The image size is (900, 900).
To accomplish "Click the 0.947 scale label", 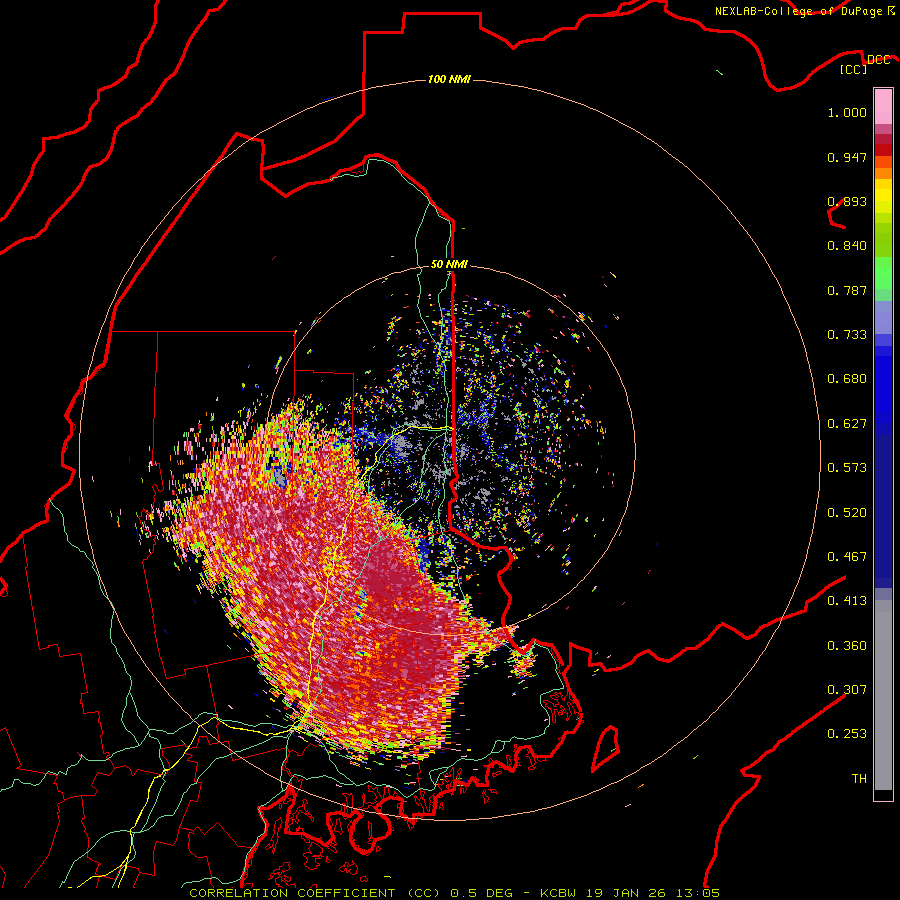I will click(847, 157).
